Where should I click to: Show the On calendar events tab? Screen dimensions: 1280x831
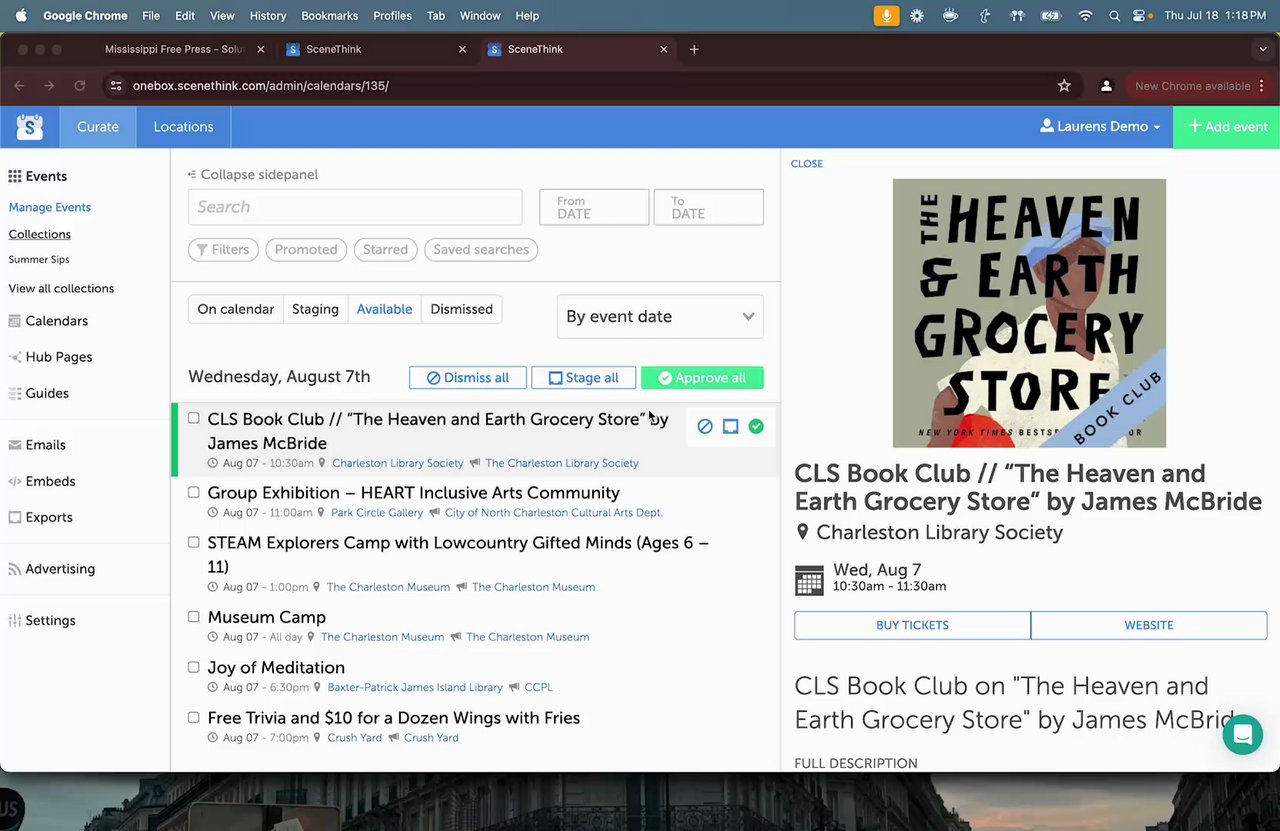coord(236,310)
